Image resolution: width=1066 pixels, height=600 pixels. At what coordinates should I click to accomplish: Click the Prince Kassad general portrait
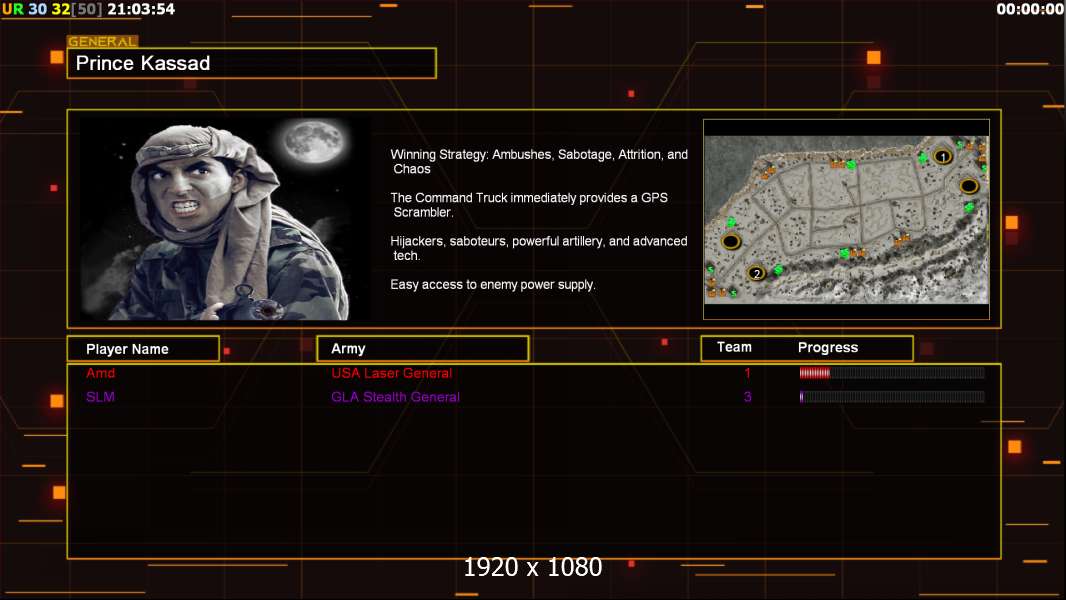pos(226,219)
